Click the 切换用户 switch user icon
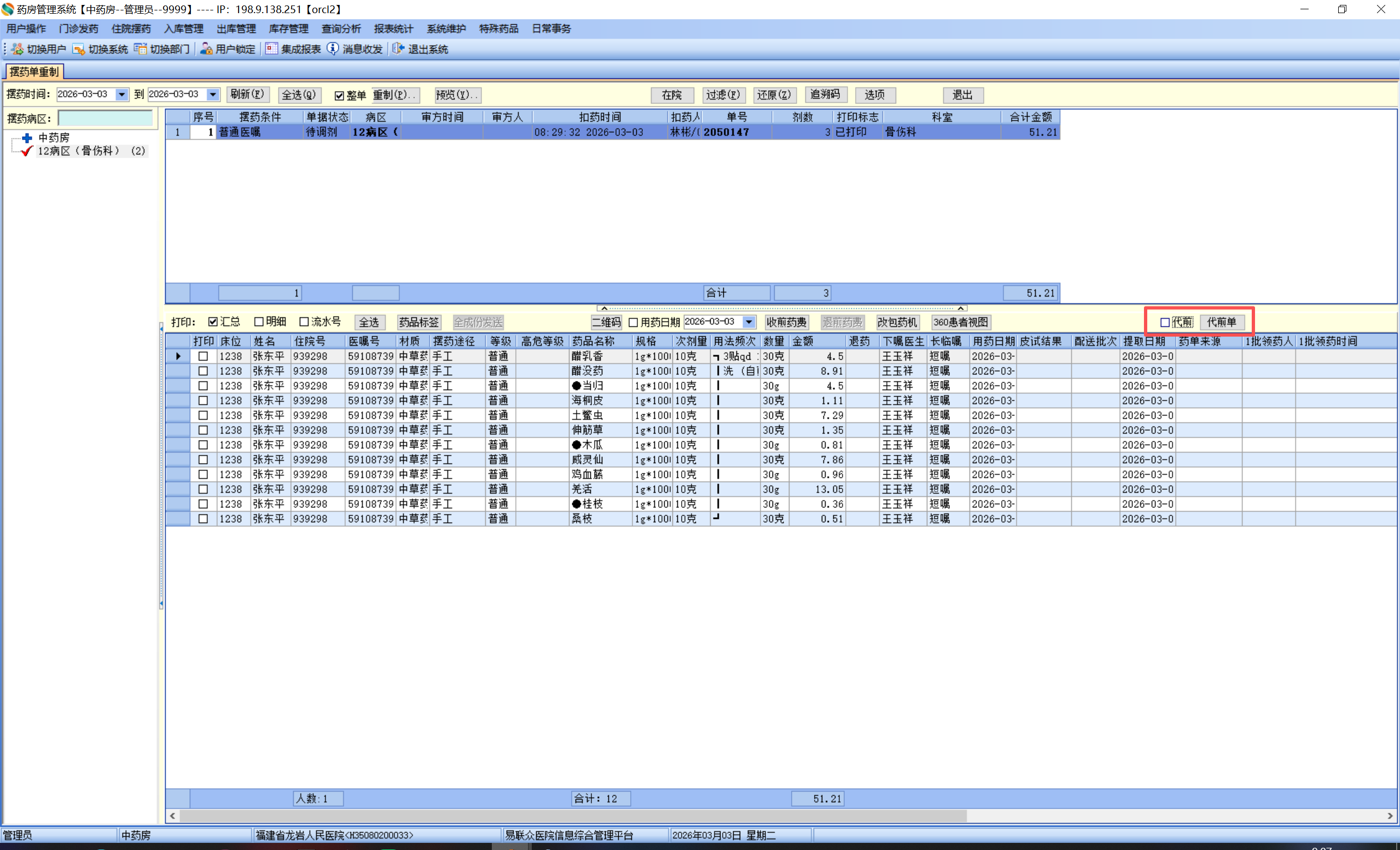The image size is (1400, 850). point(17,49)
